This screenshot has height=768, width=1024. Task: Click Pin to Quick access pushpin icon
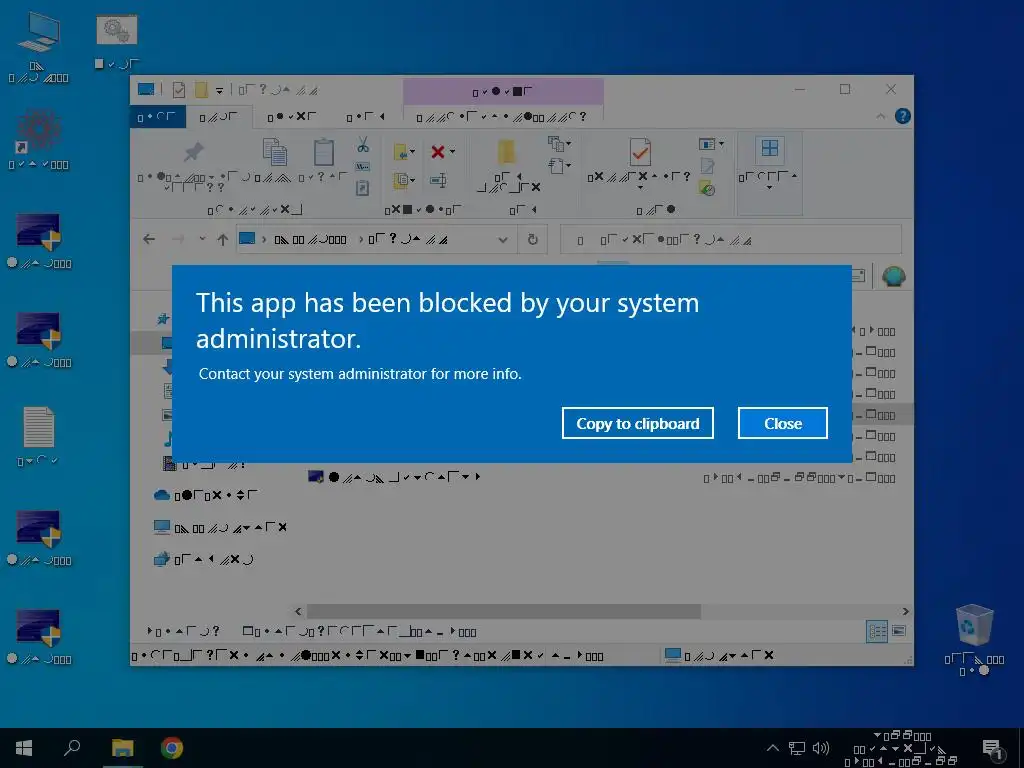[192, 152]
